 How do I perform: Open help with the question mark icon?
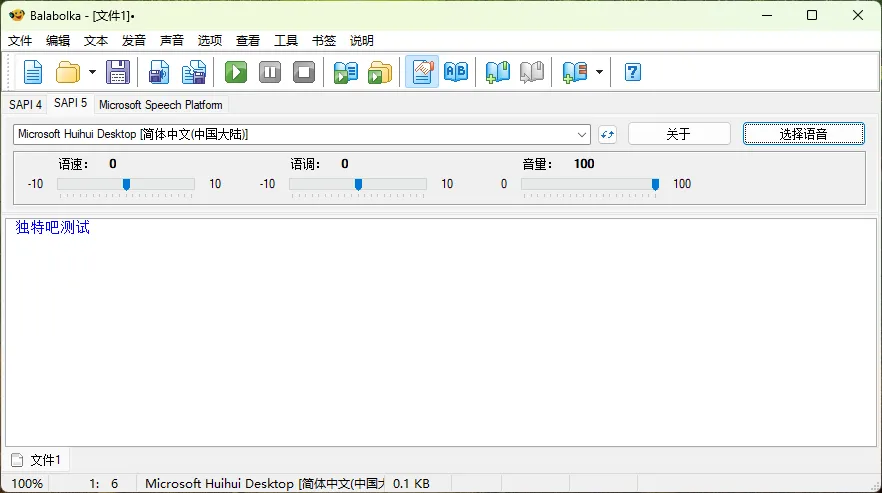[x=633, y=72]
